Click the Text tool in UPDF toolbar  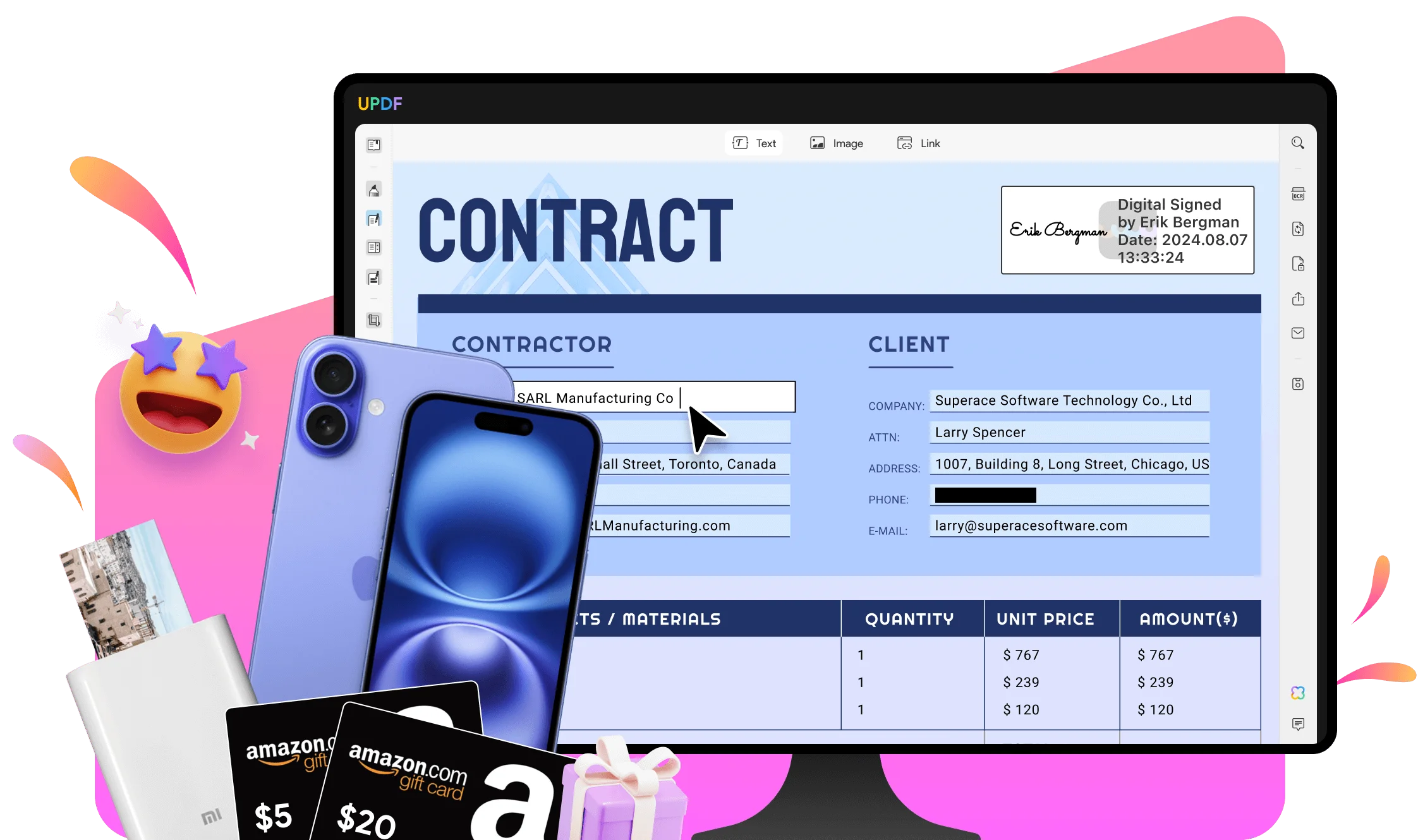[x=754, y=143]
